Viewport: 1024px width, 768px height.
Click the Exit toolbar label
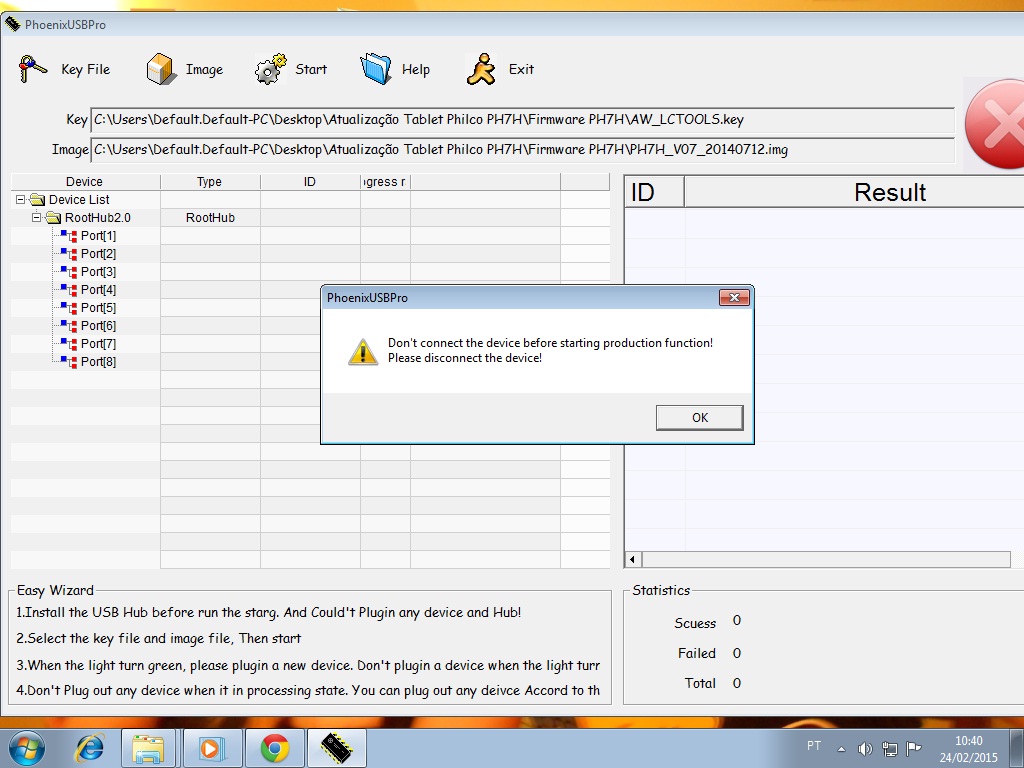[521, 69]
